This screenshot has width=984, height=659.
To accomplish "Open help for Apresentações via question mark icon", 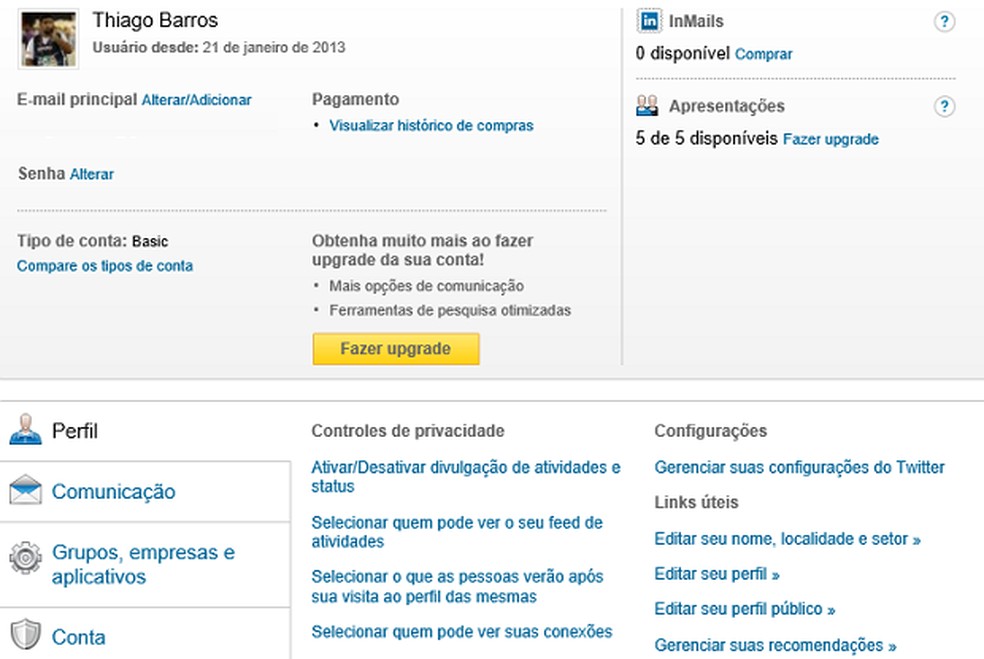I will 946,105.
